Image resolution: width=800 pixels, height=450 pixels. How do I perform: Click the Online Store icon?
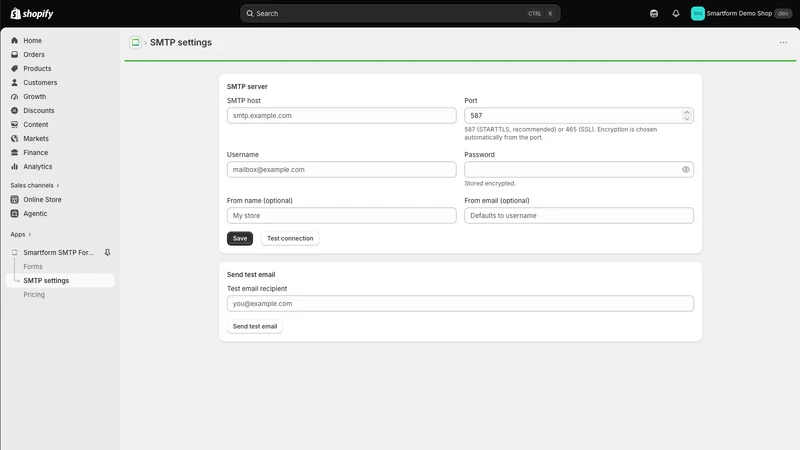14,199
